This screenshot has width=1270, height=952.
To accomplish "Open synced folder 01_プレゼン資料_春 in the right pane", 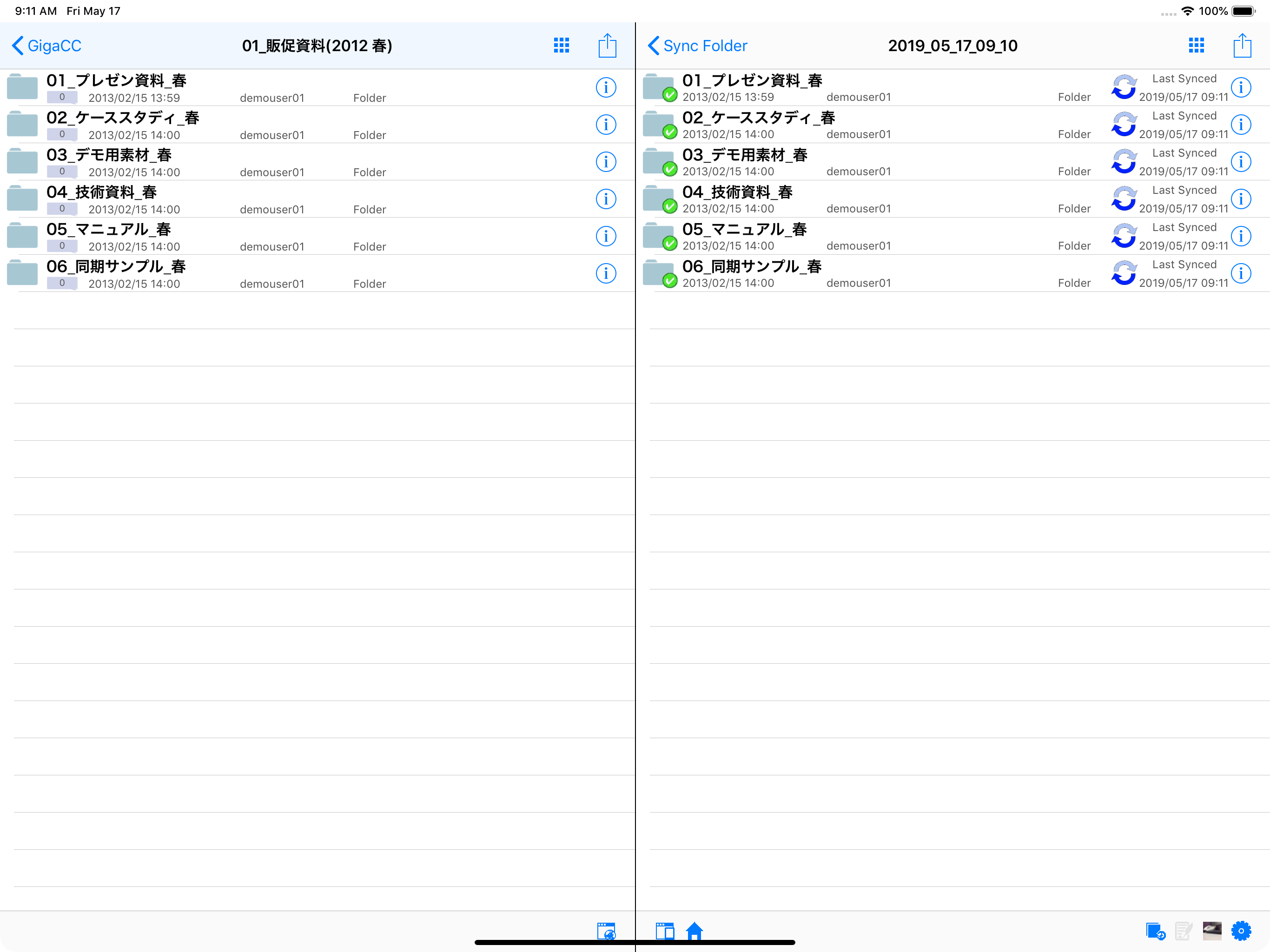I will pyautogui.click(x=953, y=87).
